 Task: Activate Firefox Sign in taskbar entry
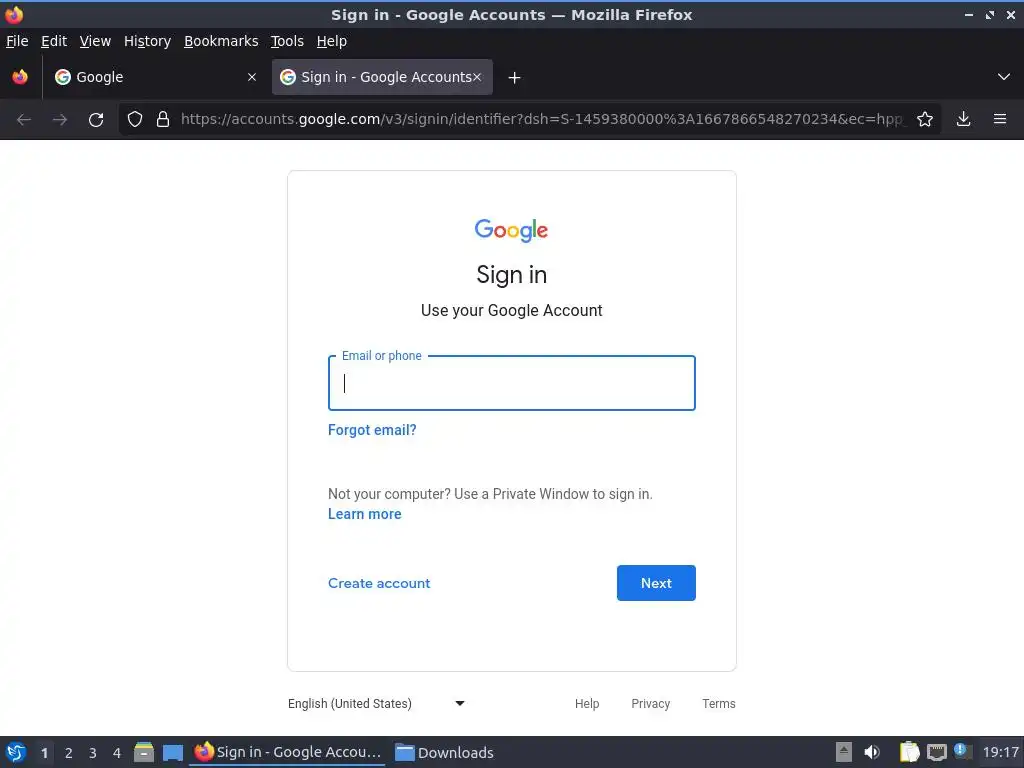pos(287,752)
